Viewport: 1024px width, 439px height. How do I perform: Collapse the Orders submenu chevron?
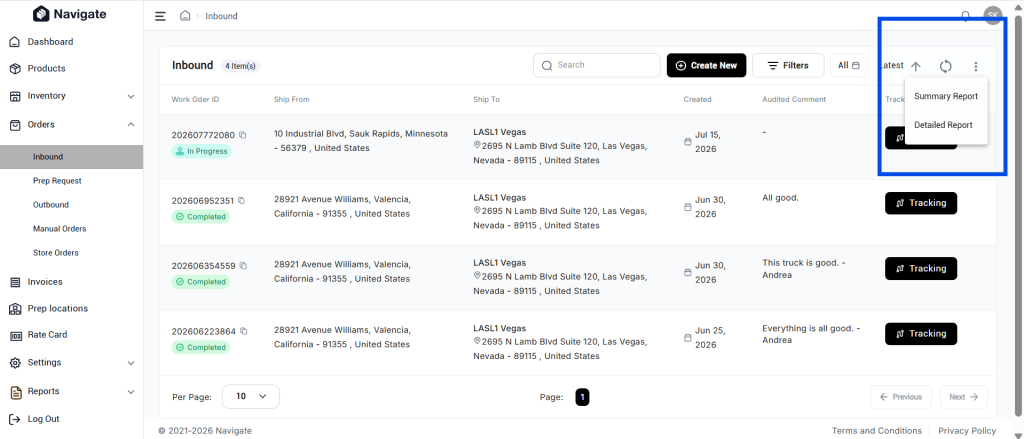(131, 125)
